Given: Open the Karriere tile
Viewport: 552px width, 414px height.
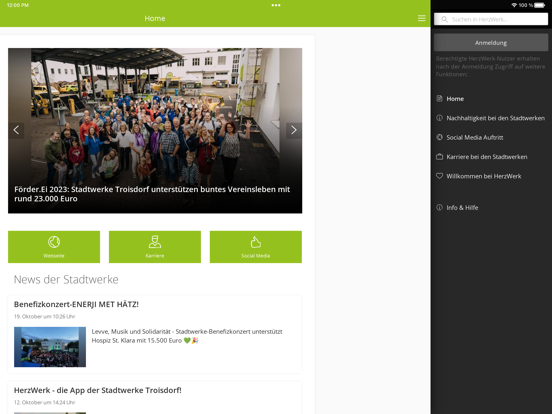Looking at the screenshot, I should tap(155, 247).
